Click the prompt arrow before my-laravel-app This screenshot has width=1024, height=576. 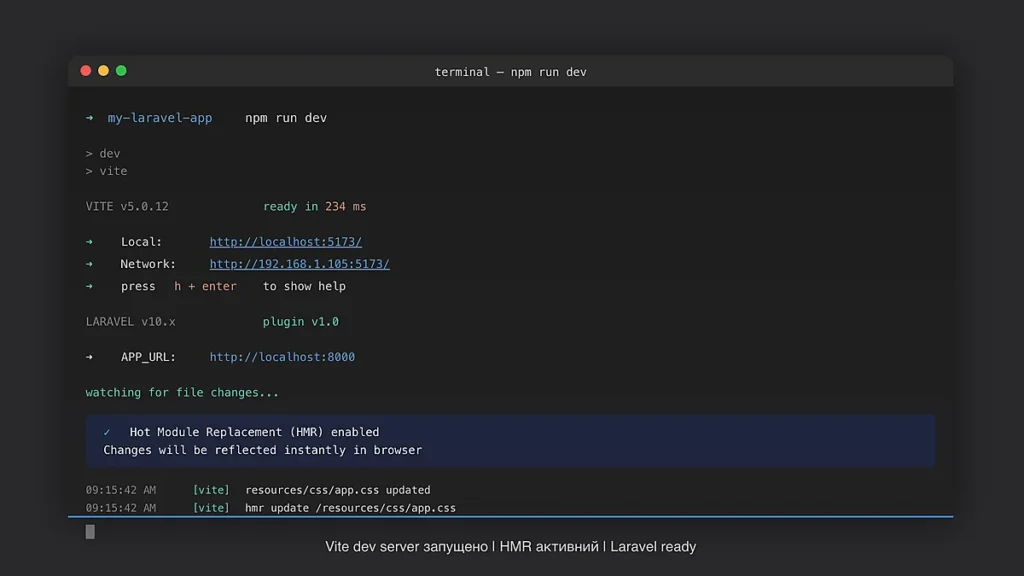point(89,118)
